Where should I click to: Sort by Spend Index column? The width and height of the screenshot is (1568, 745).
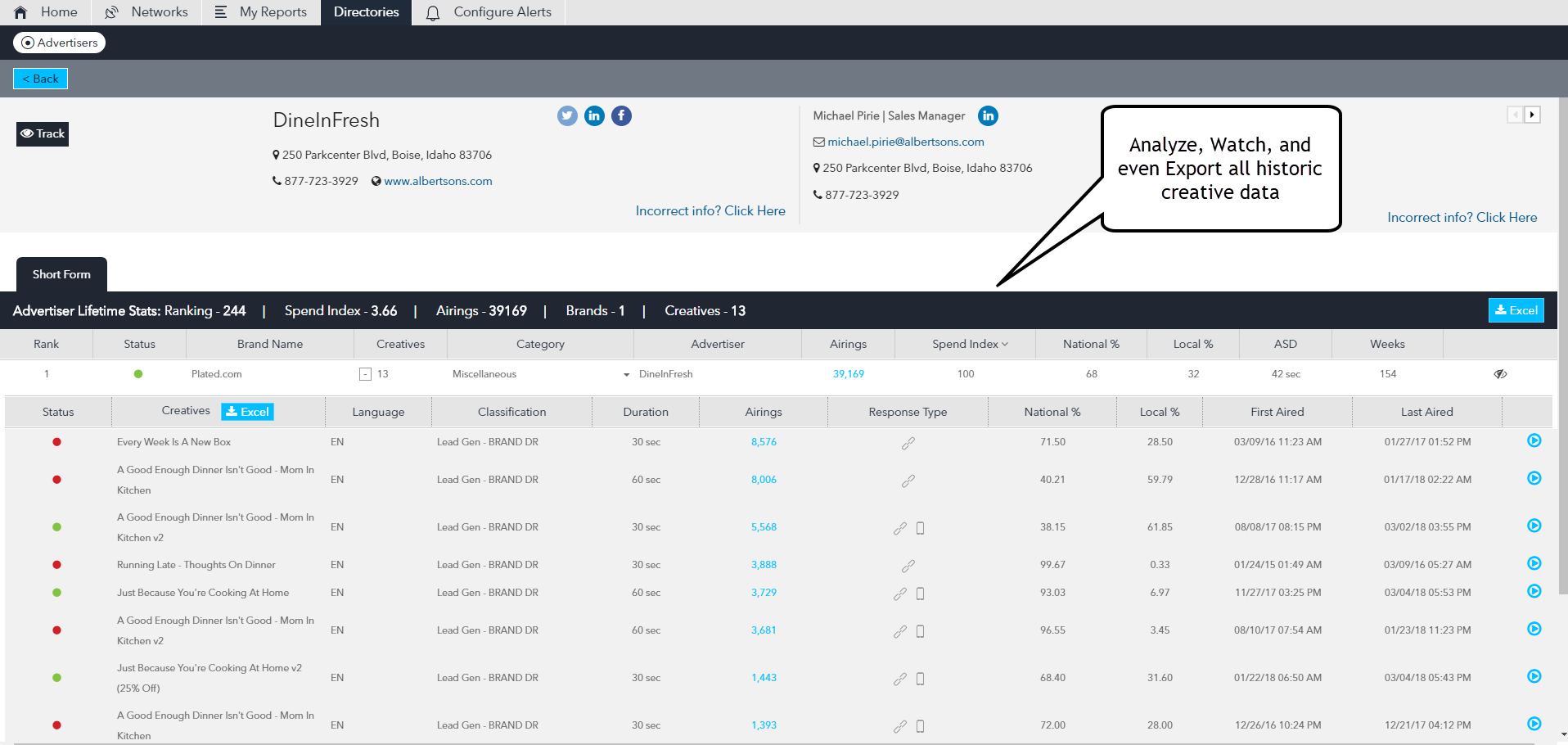(x=970, y=344)
